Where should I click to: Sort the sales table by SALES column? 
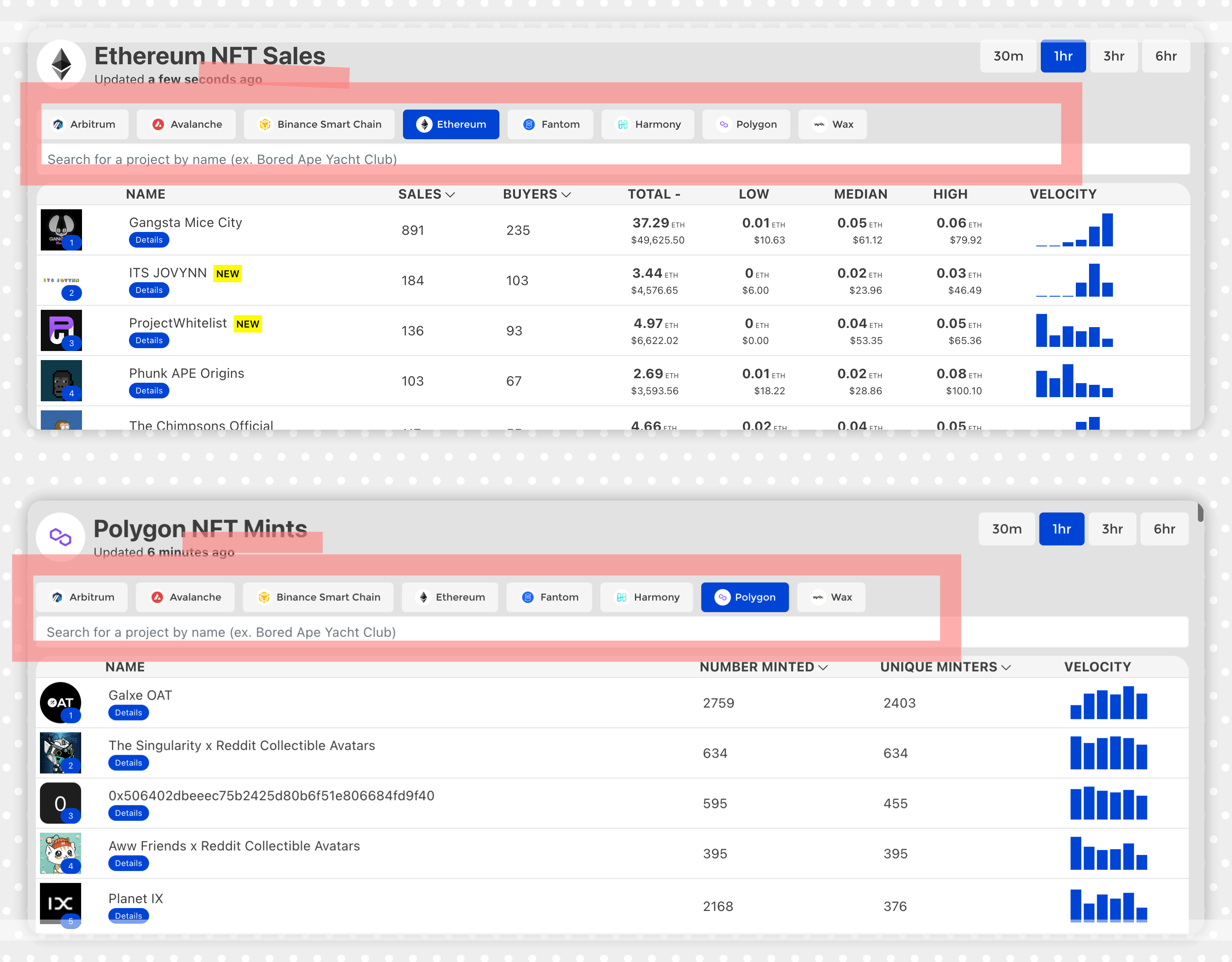tap(426, 194)
